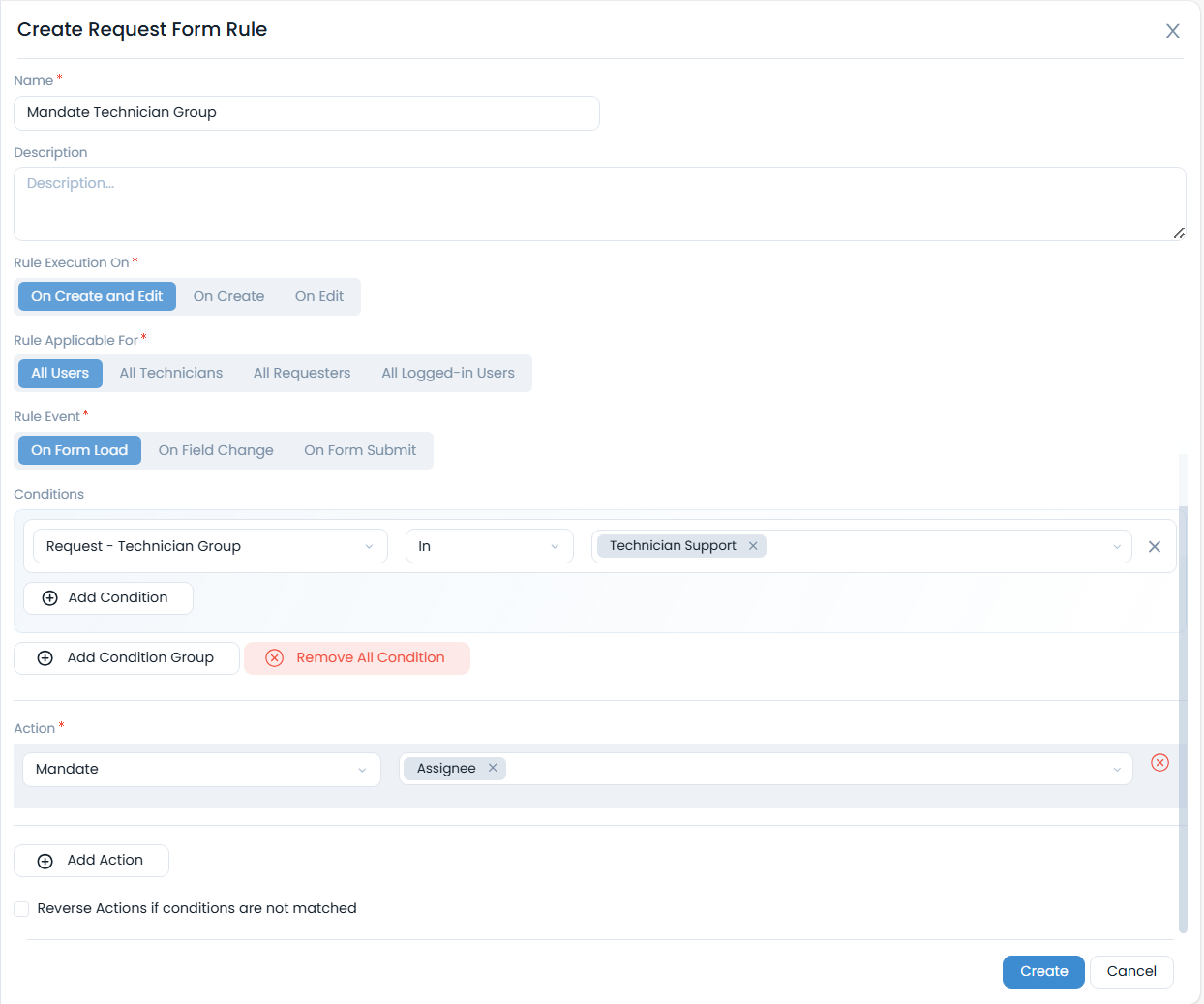Click the plus icon on Add Condition Group

tap(45, 657)
